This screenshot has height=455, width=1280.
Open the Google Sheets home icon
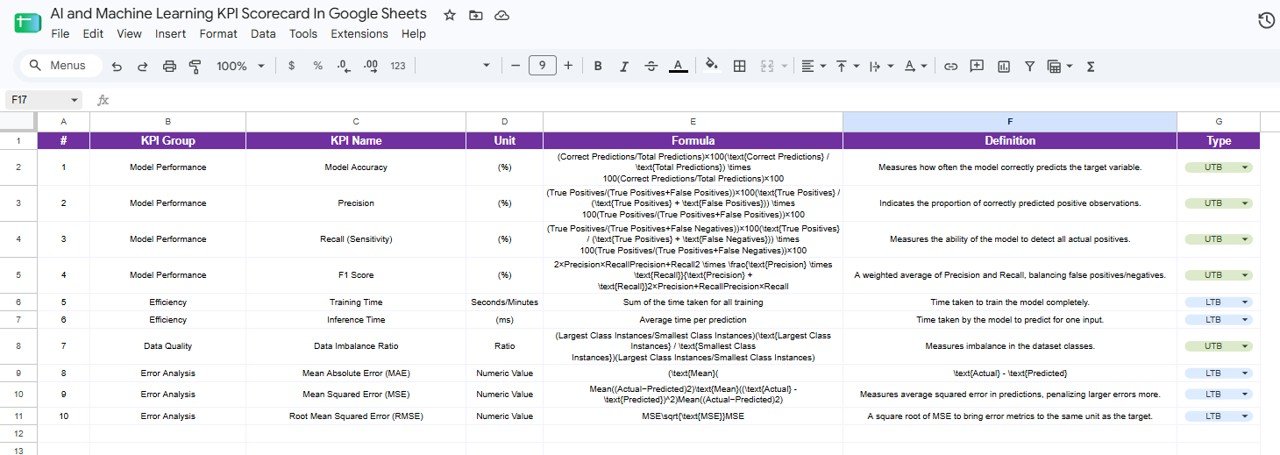[x=27, y=23]
